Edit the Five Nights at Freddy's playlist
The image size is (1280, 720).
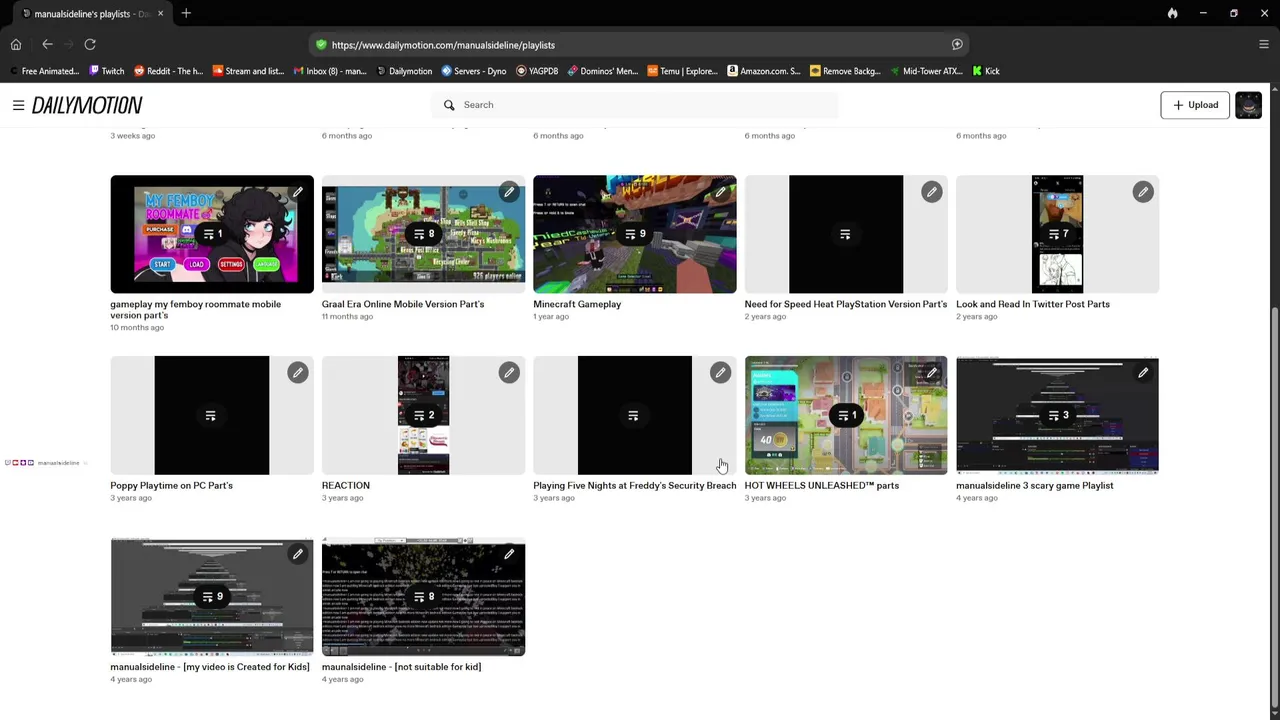click(x=720, y=372)
